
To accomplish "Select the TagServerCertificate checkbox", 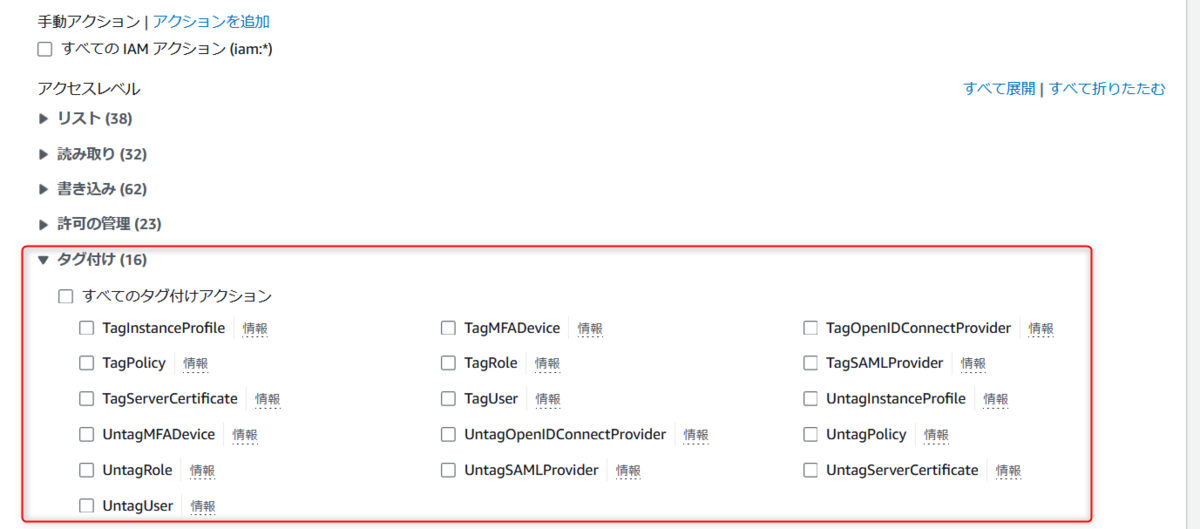I will tap(87, 399).
